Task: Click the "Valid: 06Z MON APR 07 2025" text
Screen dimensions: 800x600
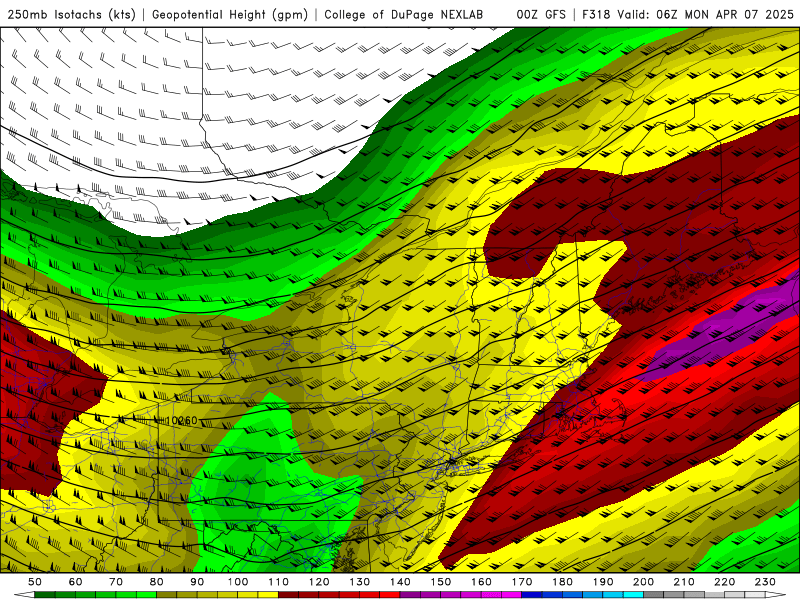Action: [706, 14]
